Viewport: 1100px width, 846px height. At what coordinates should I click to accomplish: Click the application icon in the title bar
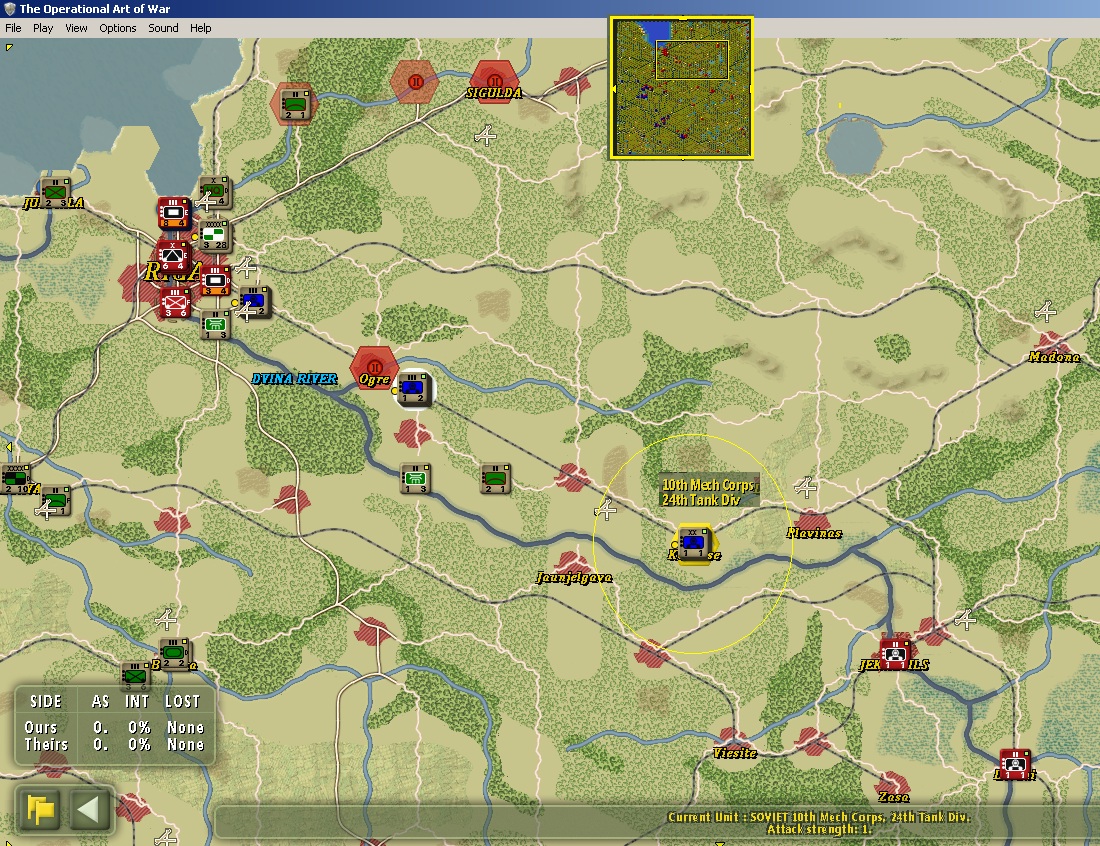[x=9, y=8]
